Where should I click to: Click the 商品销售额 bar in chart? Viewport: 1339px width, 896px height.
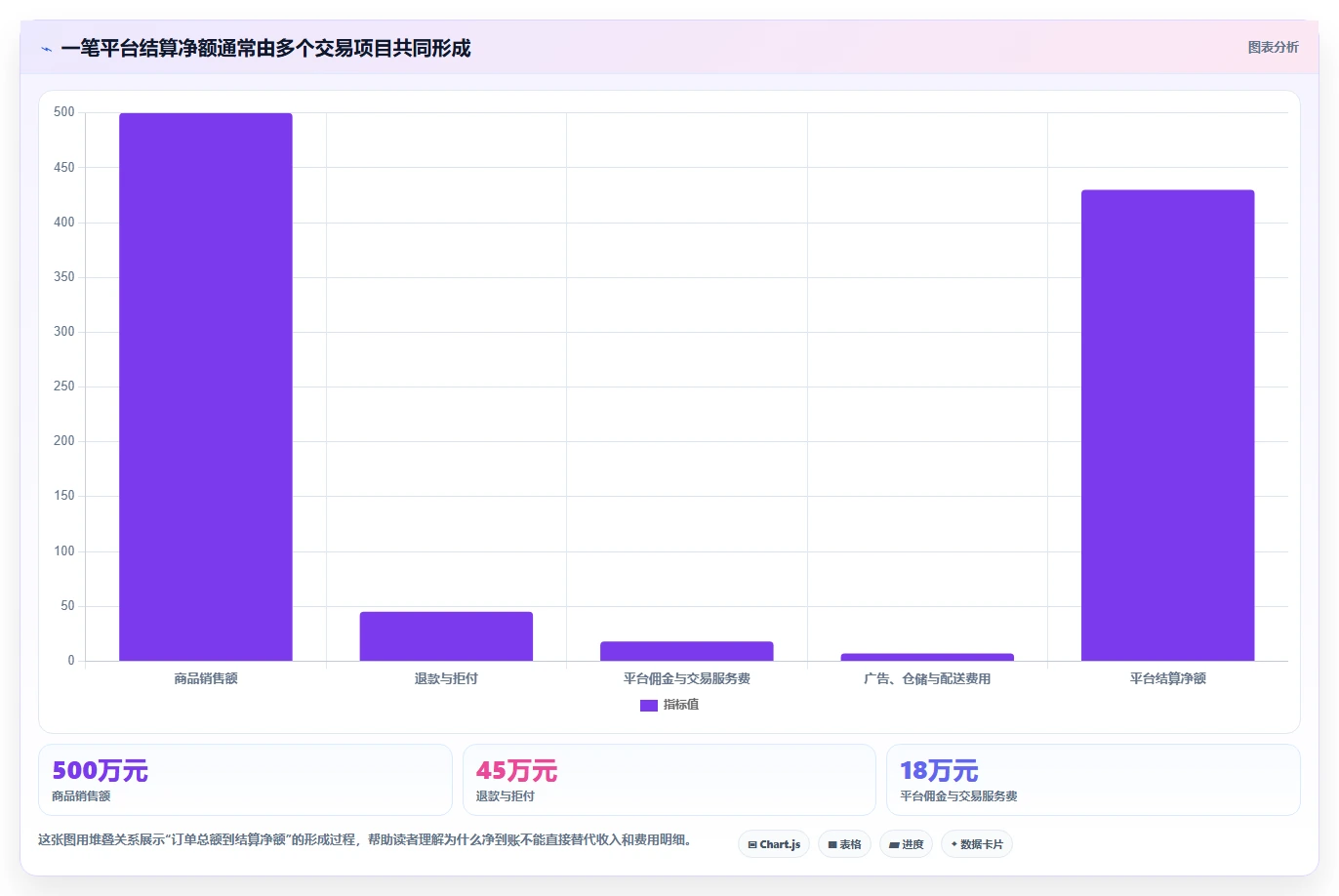(x=206, y=387)
